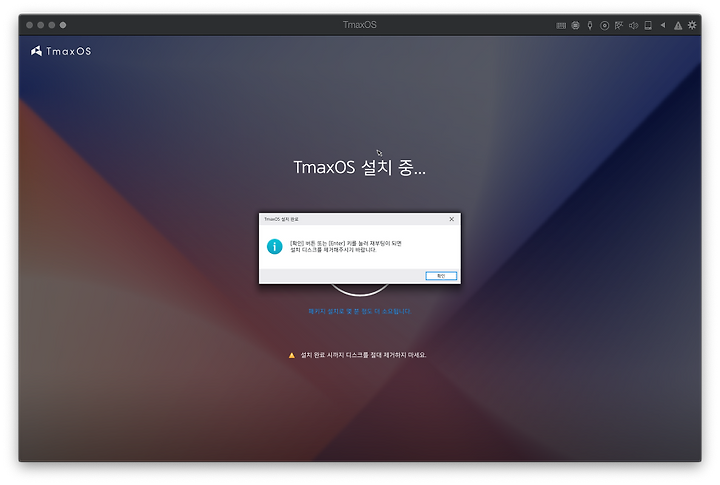This screenshot has height=485, width=720.
Task: Click the dialog message about [Enter] 키
Action: point(346,247)
